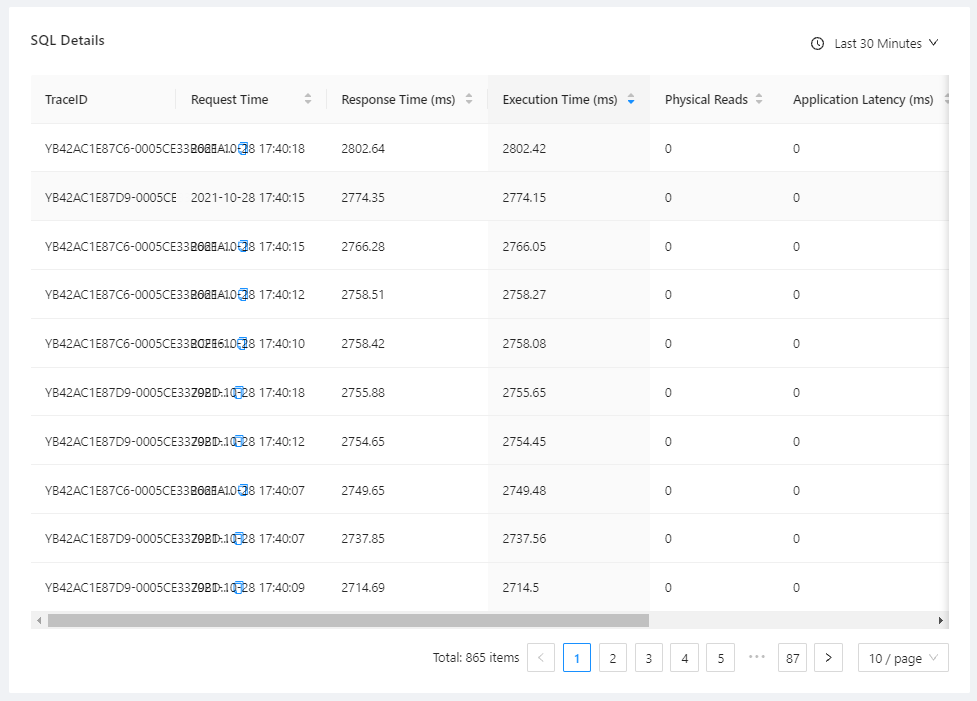Click execution time value 2754.45
The width and height of the screenshot is (977, 701).
click(x=524, y=441)
